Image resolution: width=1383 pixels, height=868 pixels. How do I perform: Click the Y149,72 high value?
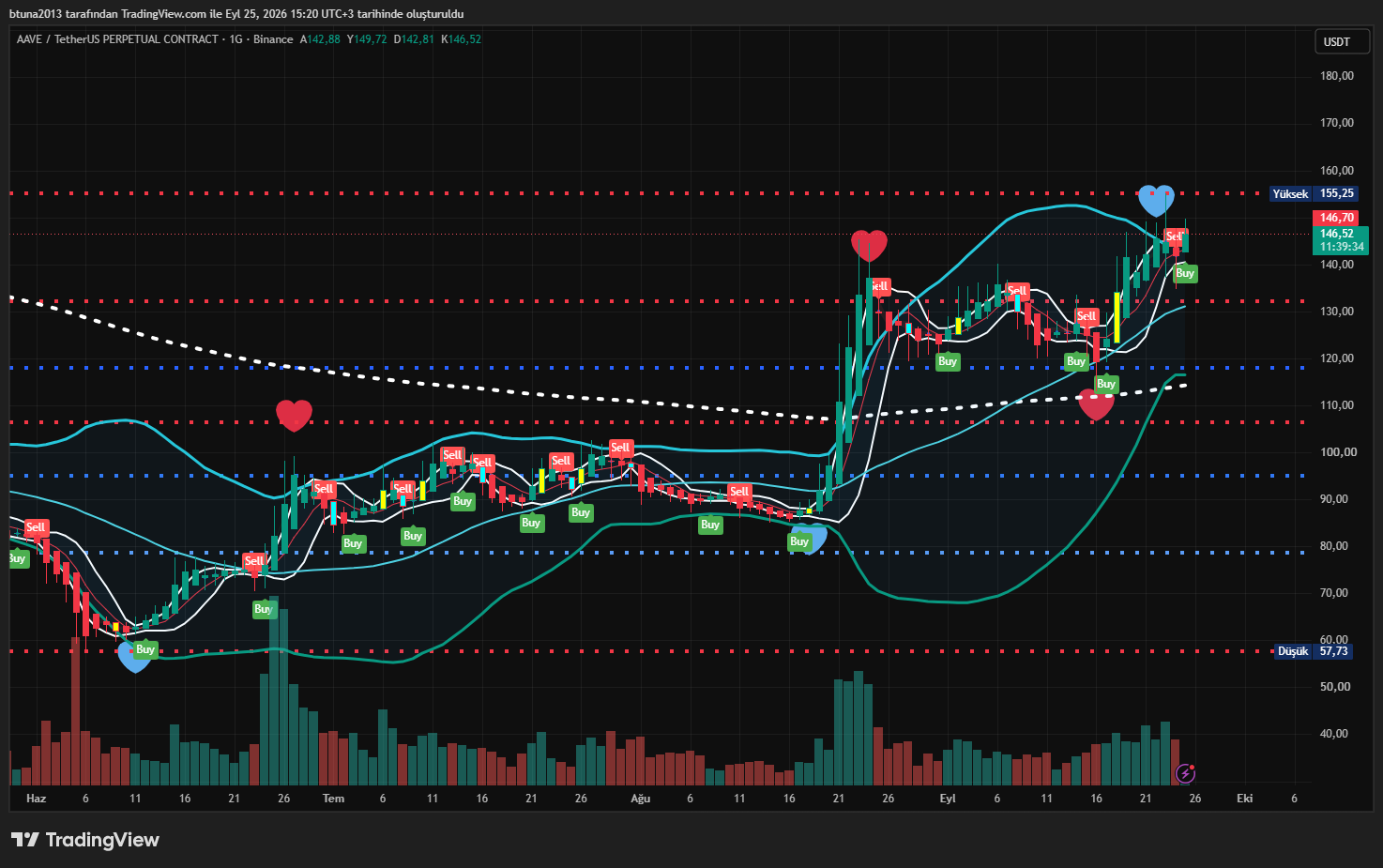[367, 39]
